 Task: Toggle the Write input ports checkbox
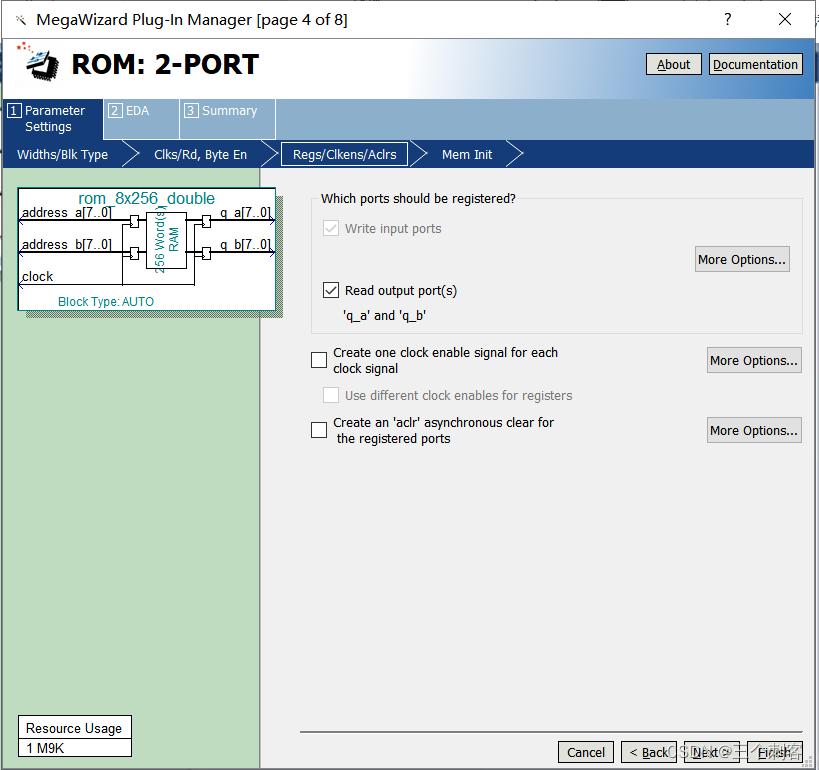(331, 228)
